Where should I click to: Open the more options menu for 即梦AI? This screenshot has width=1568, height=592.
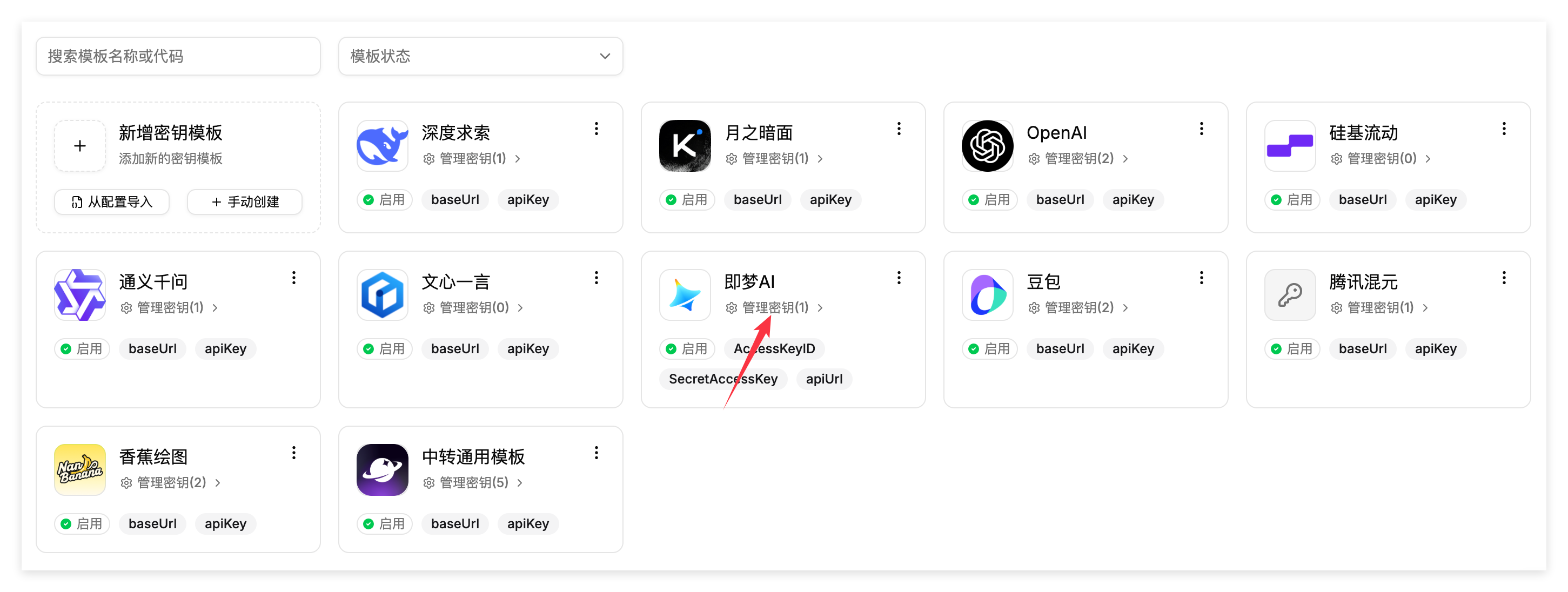[x=899, y=278]
